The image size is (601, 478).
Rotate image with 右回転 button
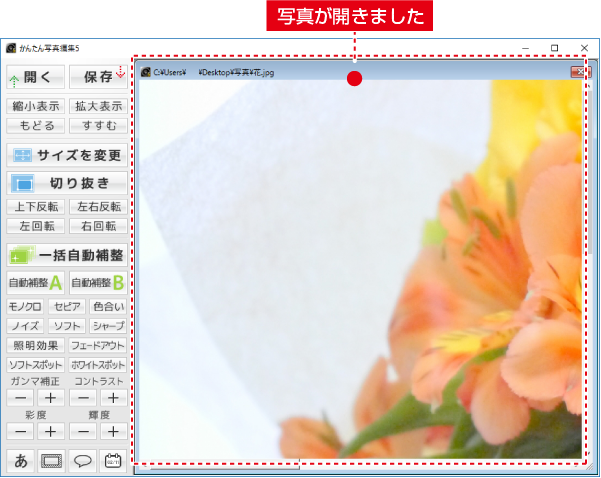[x=98, y=226]
